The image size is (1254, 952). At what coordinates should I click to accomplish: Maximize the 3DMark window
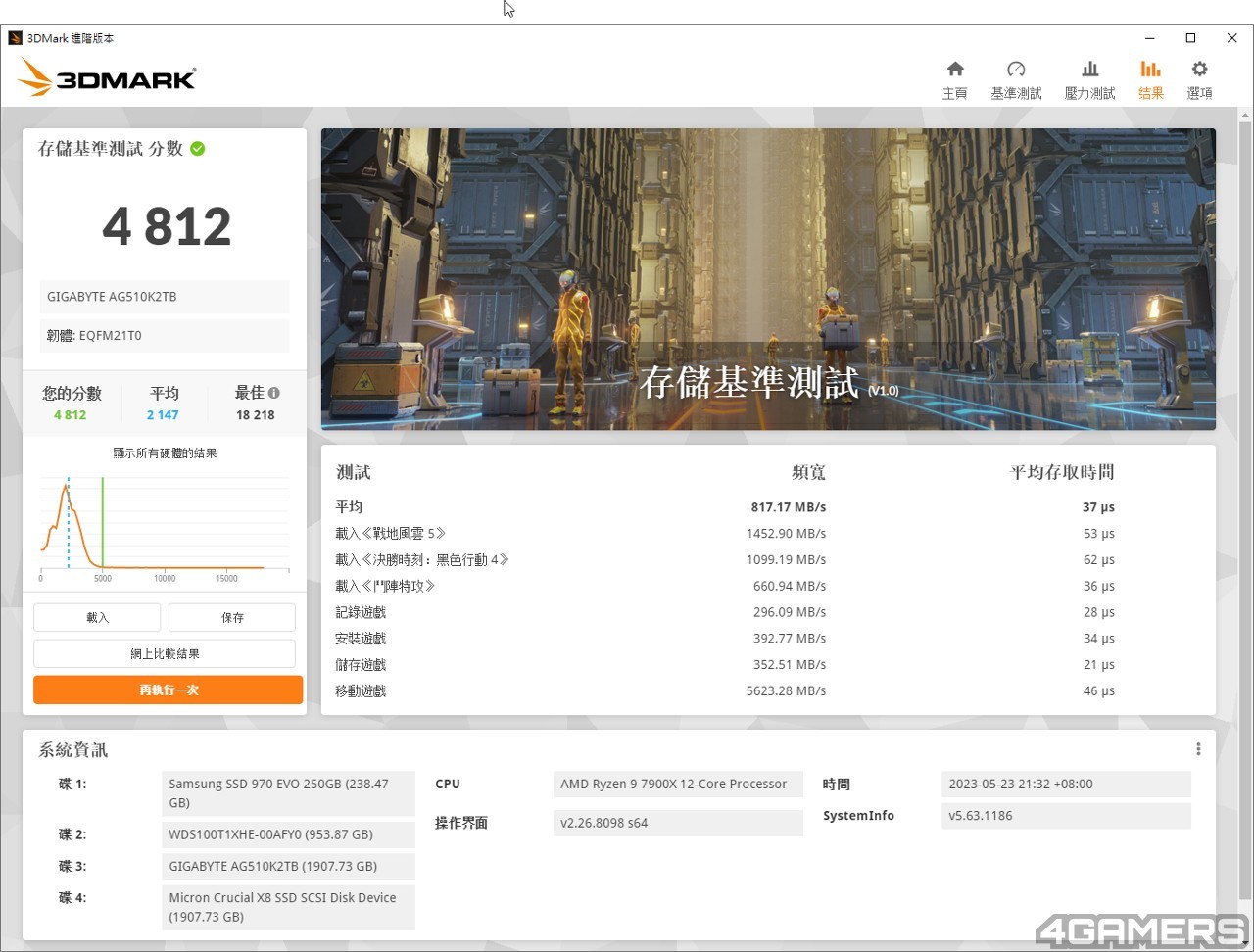point(1190,38)
